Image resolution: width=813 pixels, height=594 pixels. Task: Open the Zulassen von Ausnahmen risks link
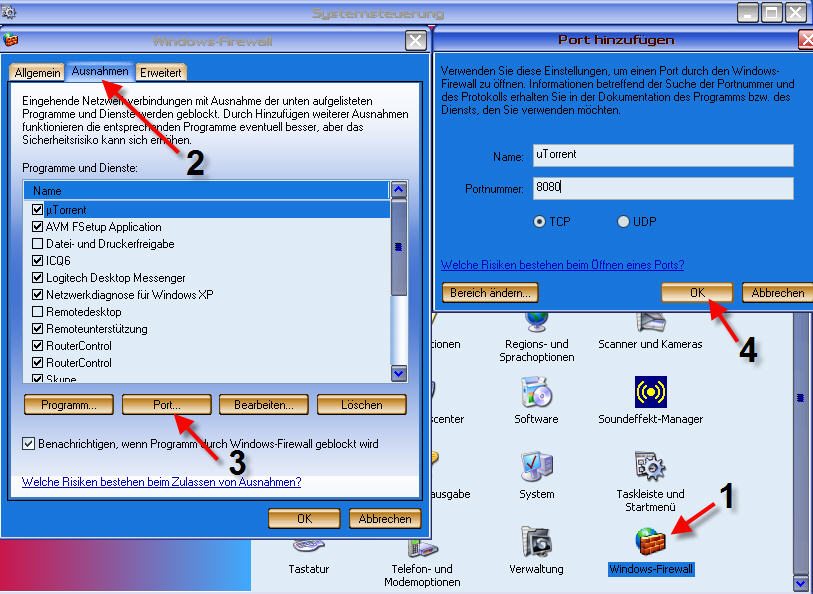[161, 482]
